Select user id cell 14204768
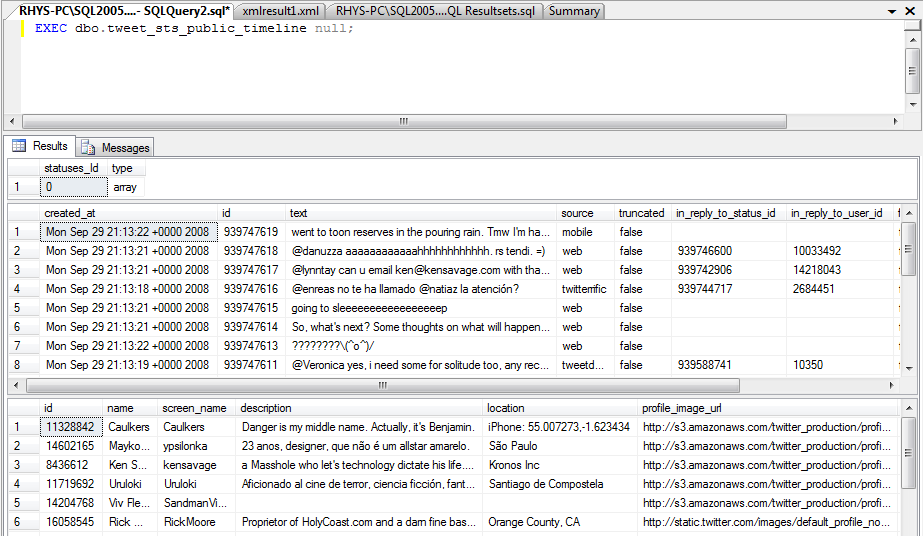 click(71, 503)
